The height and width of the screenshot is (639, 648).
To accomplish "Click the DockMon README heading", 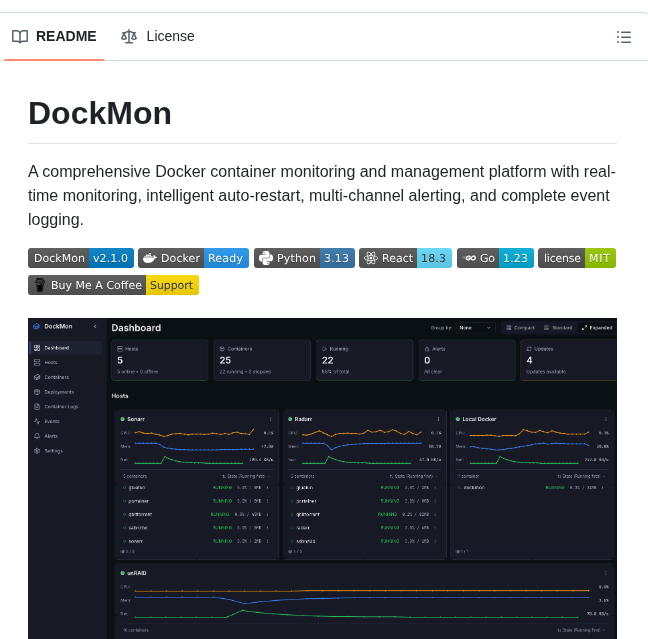I will [100, 113].
